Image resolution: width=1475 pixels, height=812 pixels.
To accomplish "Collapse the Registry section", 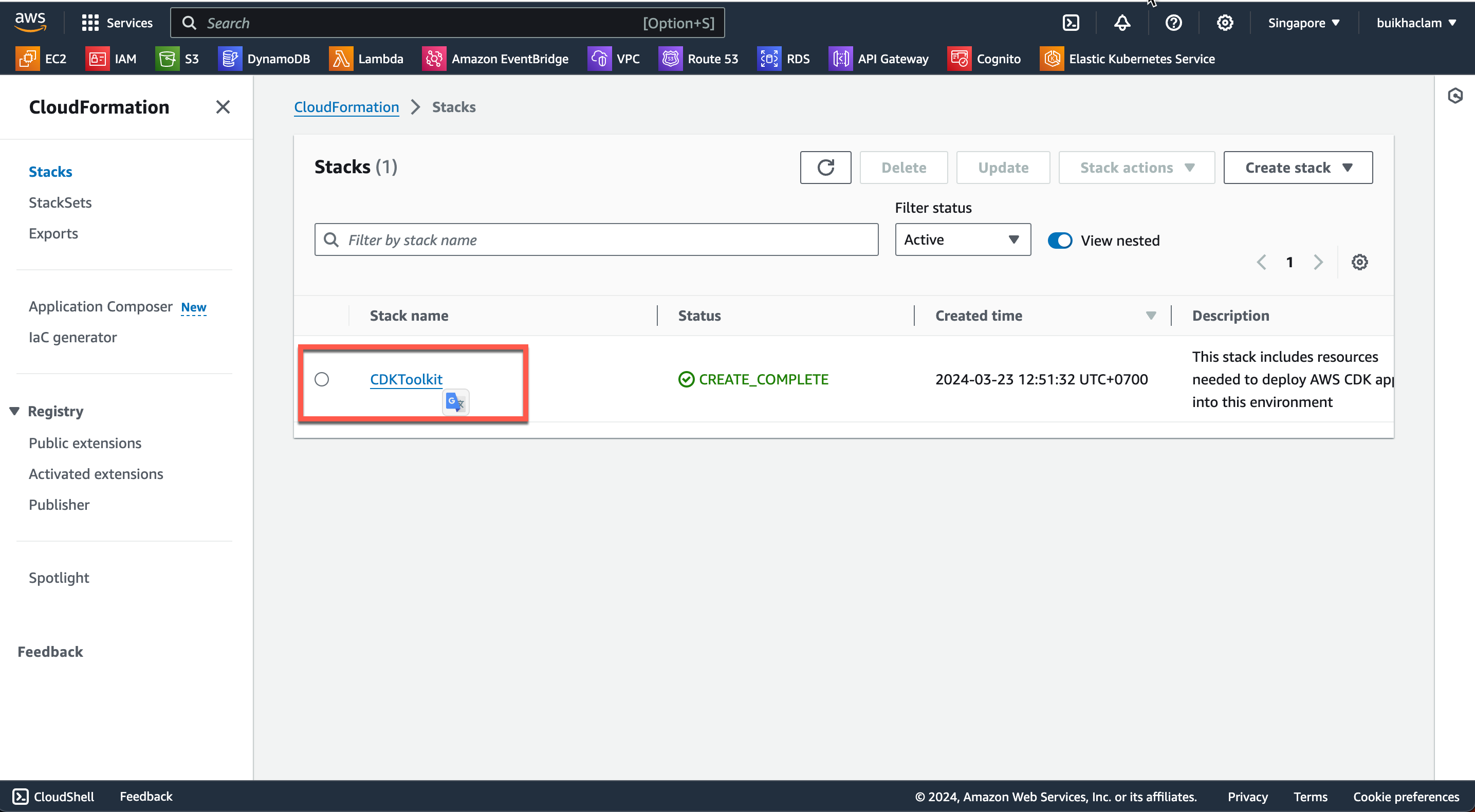I will coord(15,411).
